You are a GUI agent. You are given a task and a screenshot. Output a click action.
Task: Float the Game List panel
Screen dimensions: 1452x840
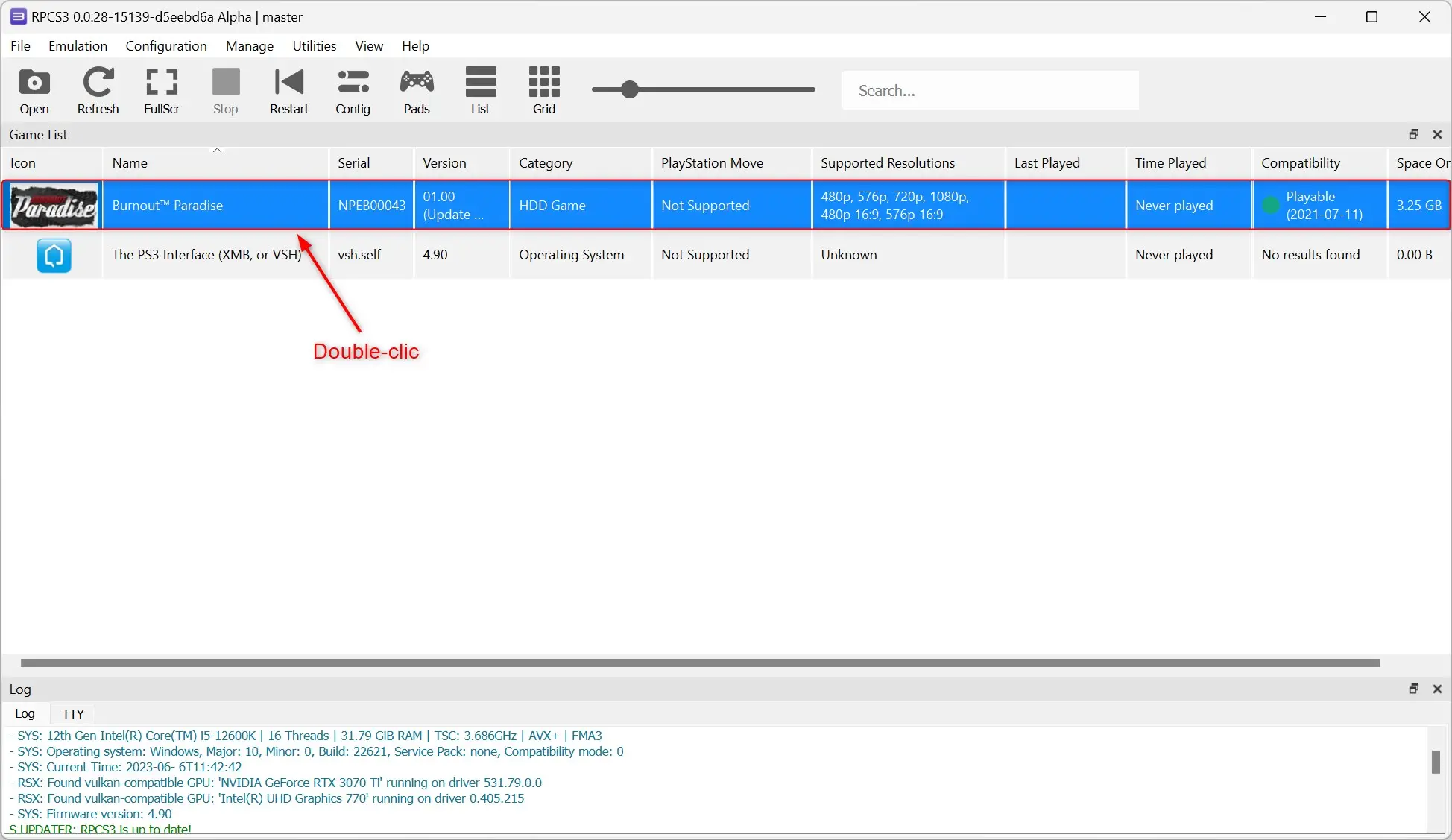point(1413,134)
